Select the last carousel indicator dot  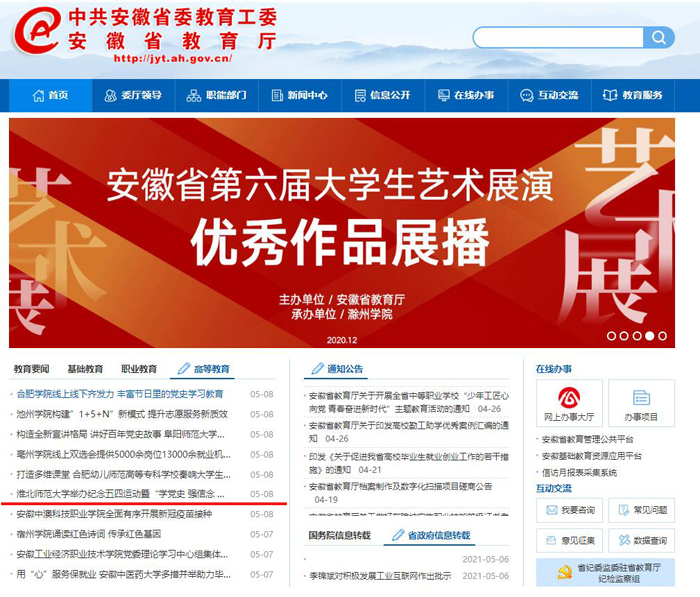662,336
